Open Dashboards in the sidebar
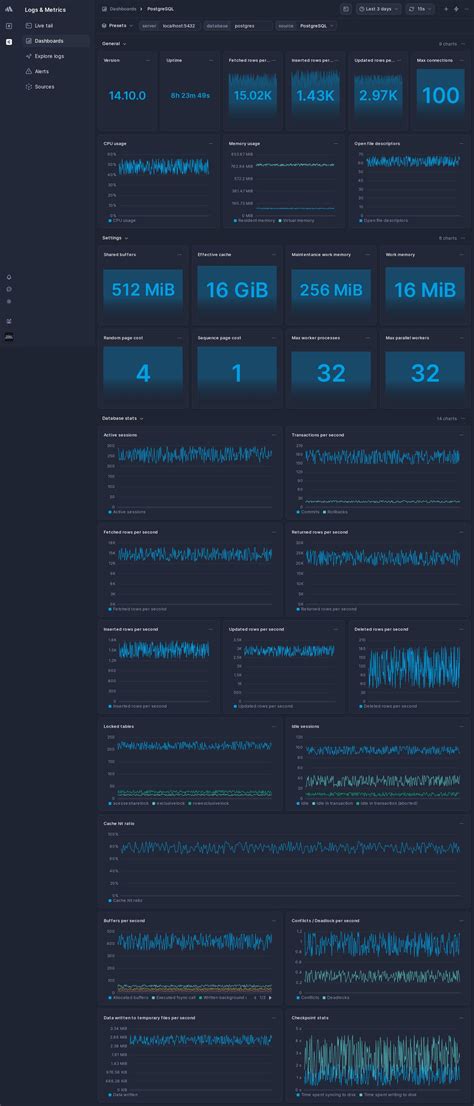The width and height of the screenshot is (474, 1106). (48, 41)
